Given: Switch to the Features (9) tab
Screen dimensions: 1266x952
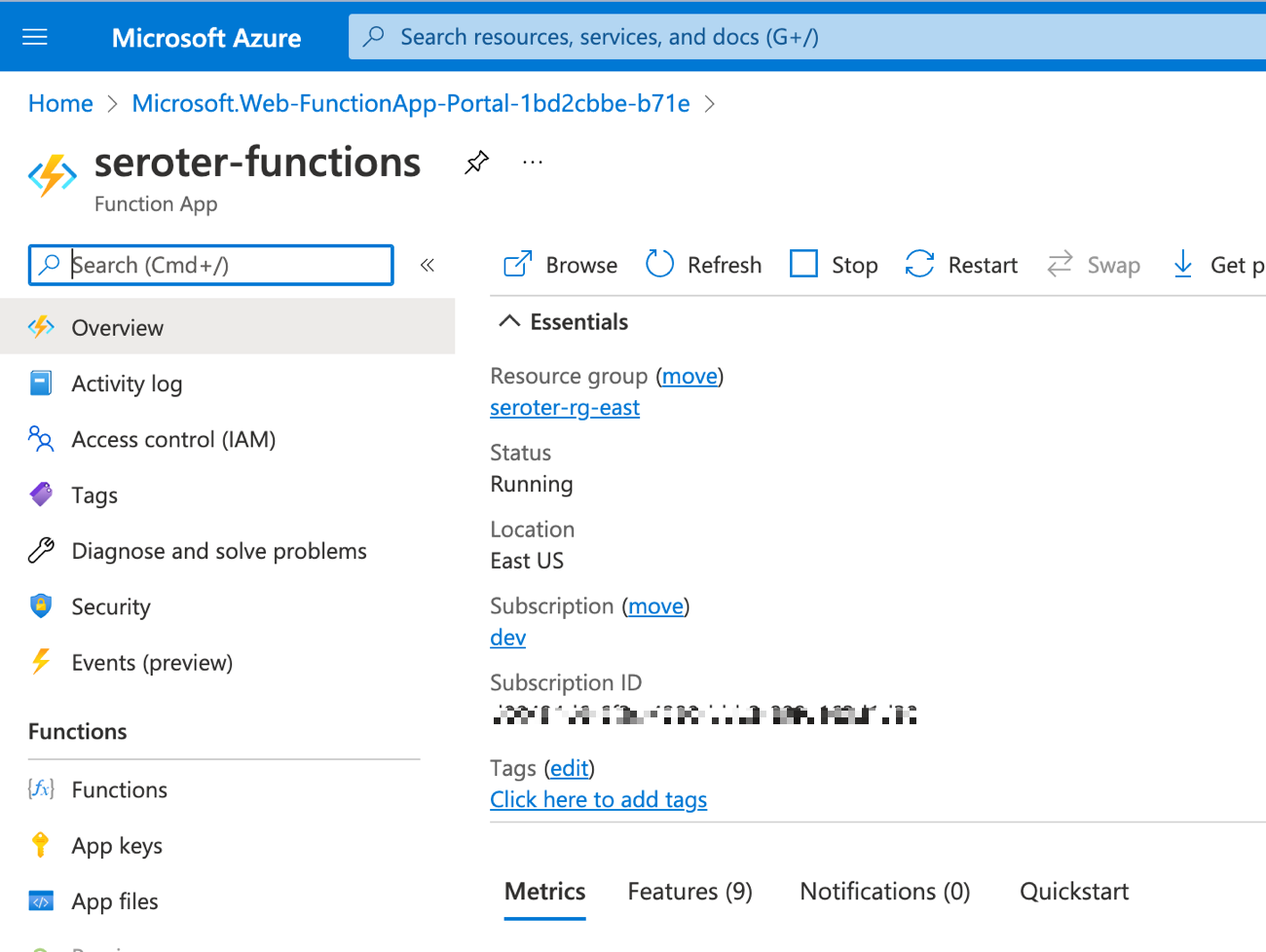Looking at the screenshot, I should pos(689,892).
